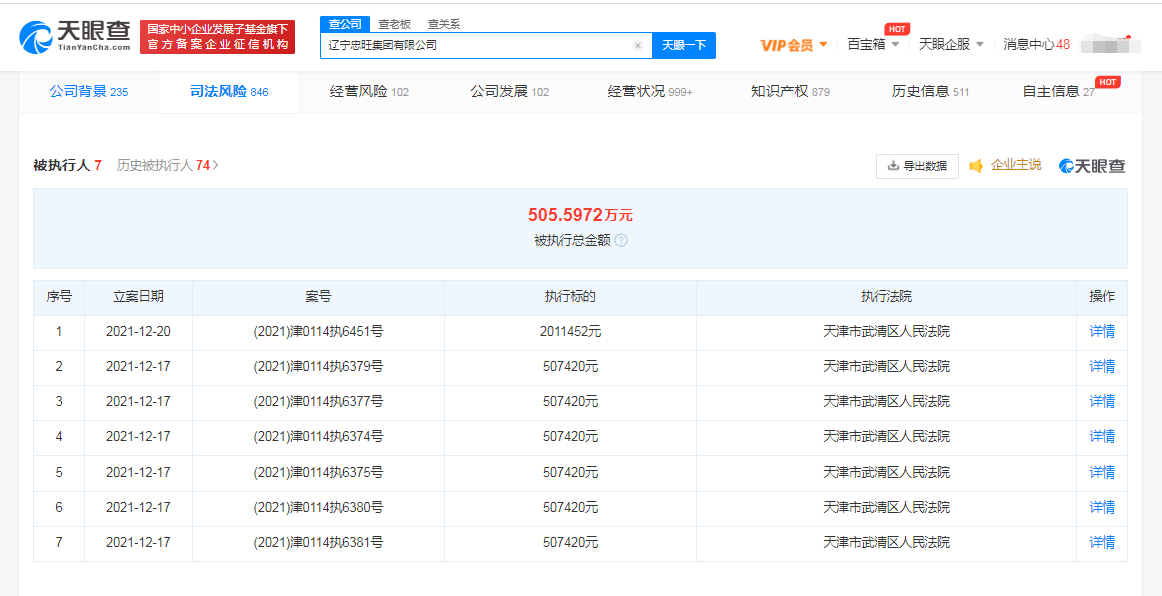Viewport: 1162px width, 596px height.
Task: Open the 经营状况 tab
Action: [x=650, y=92]
